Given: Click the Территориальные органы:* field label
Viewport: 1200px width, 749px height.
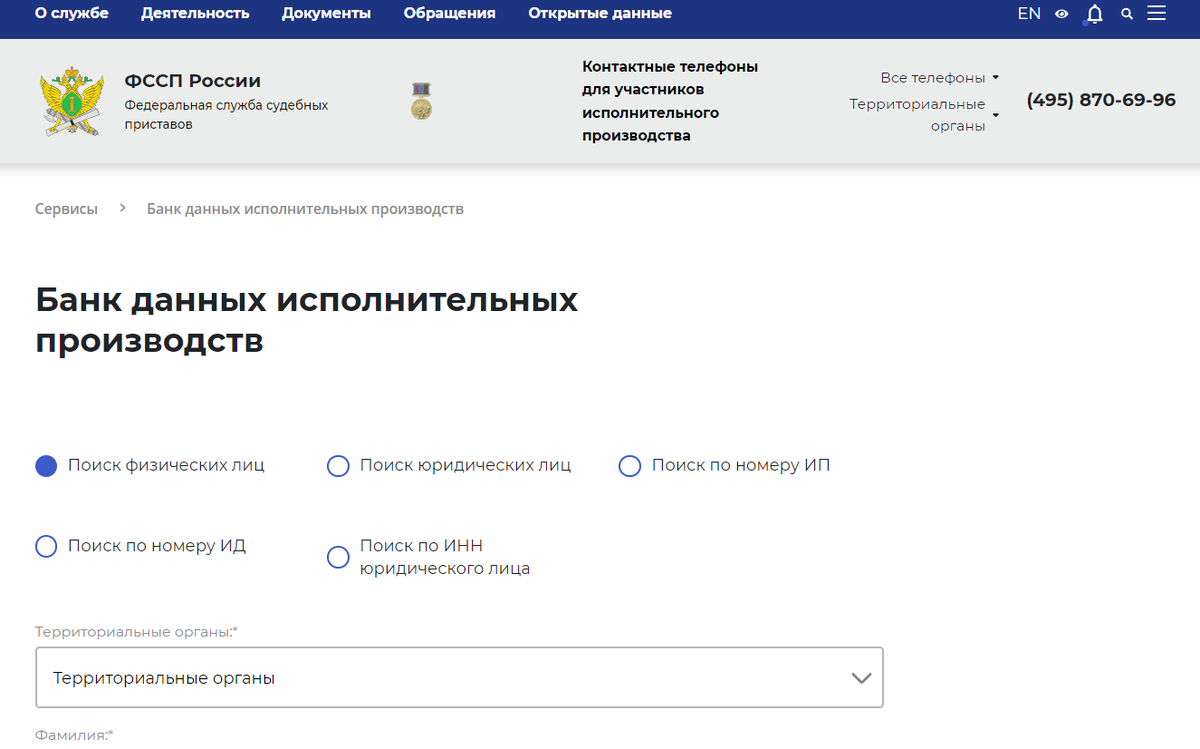Looking at the screenshot, I should click(137, 632).
